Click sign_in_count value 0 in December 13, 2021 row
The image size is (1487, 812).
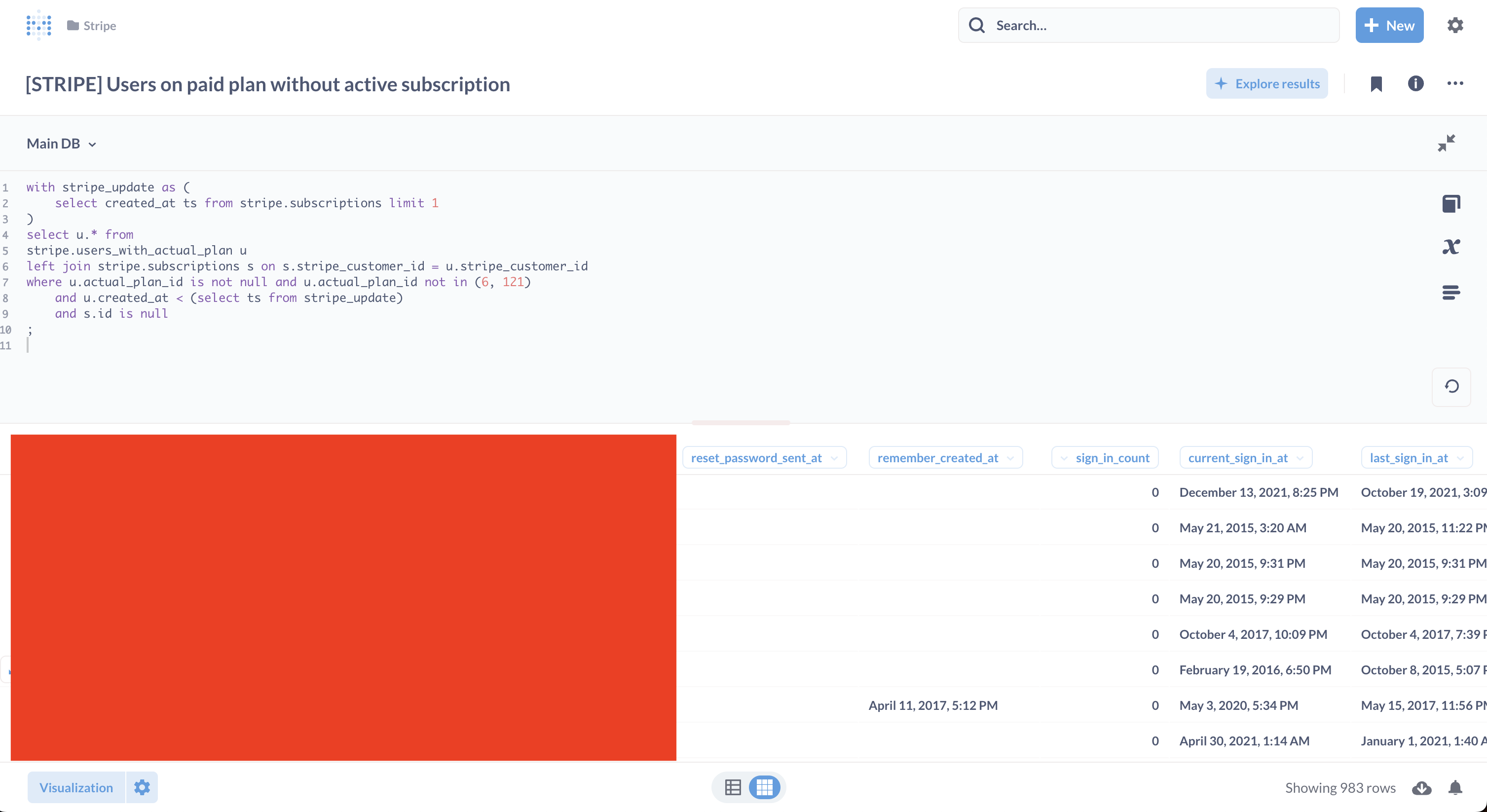(1154, 492)
